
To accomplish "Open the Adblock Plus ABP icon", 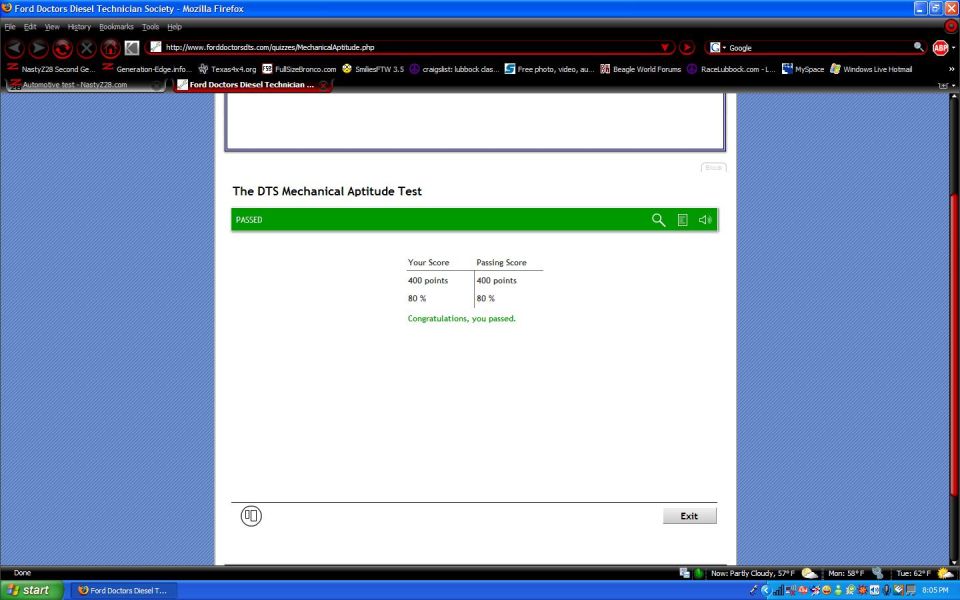I will pyautogui.click(x=940, y=47).
